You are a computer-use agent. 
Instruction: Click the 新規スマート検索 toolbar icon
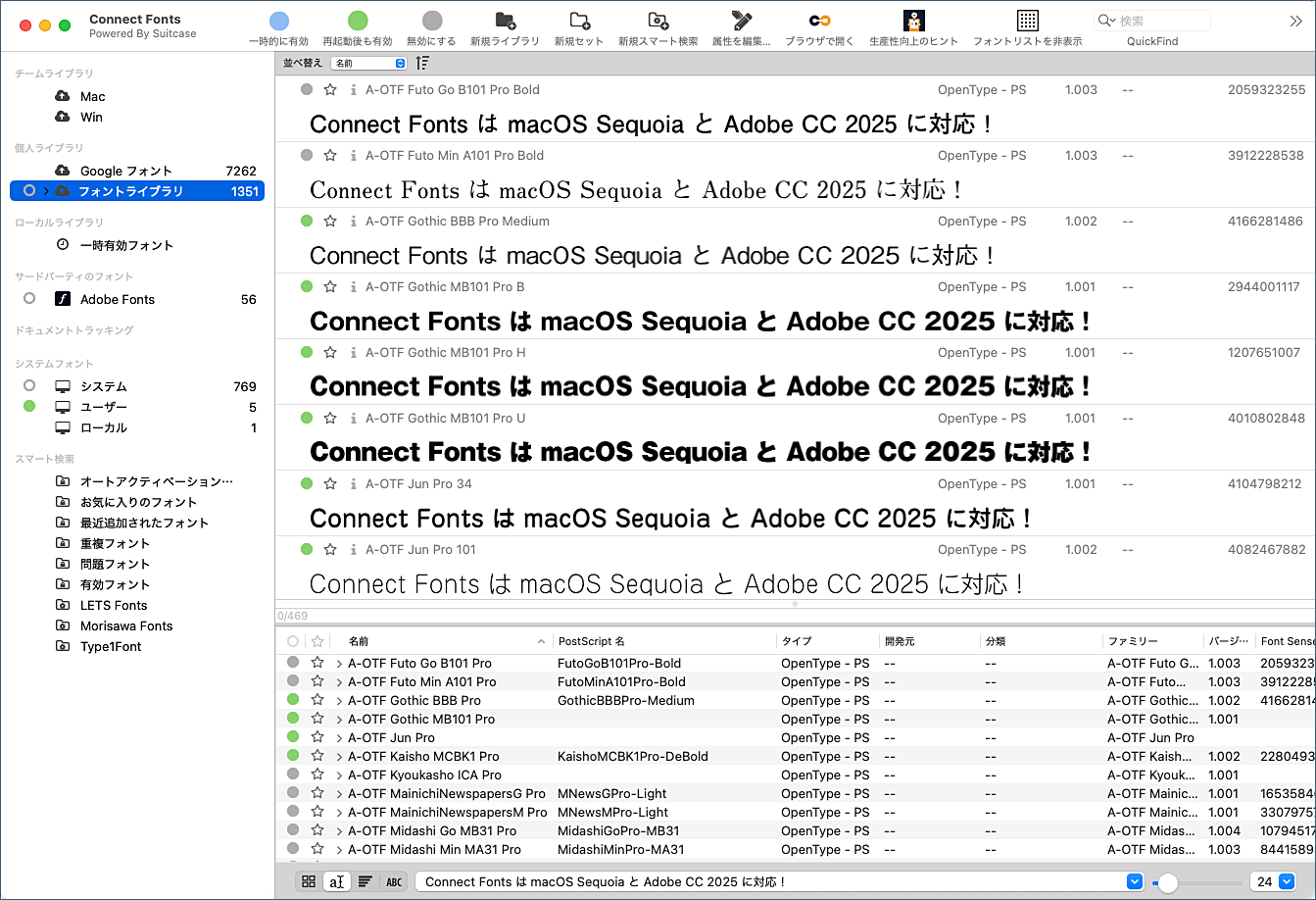658,21
